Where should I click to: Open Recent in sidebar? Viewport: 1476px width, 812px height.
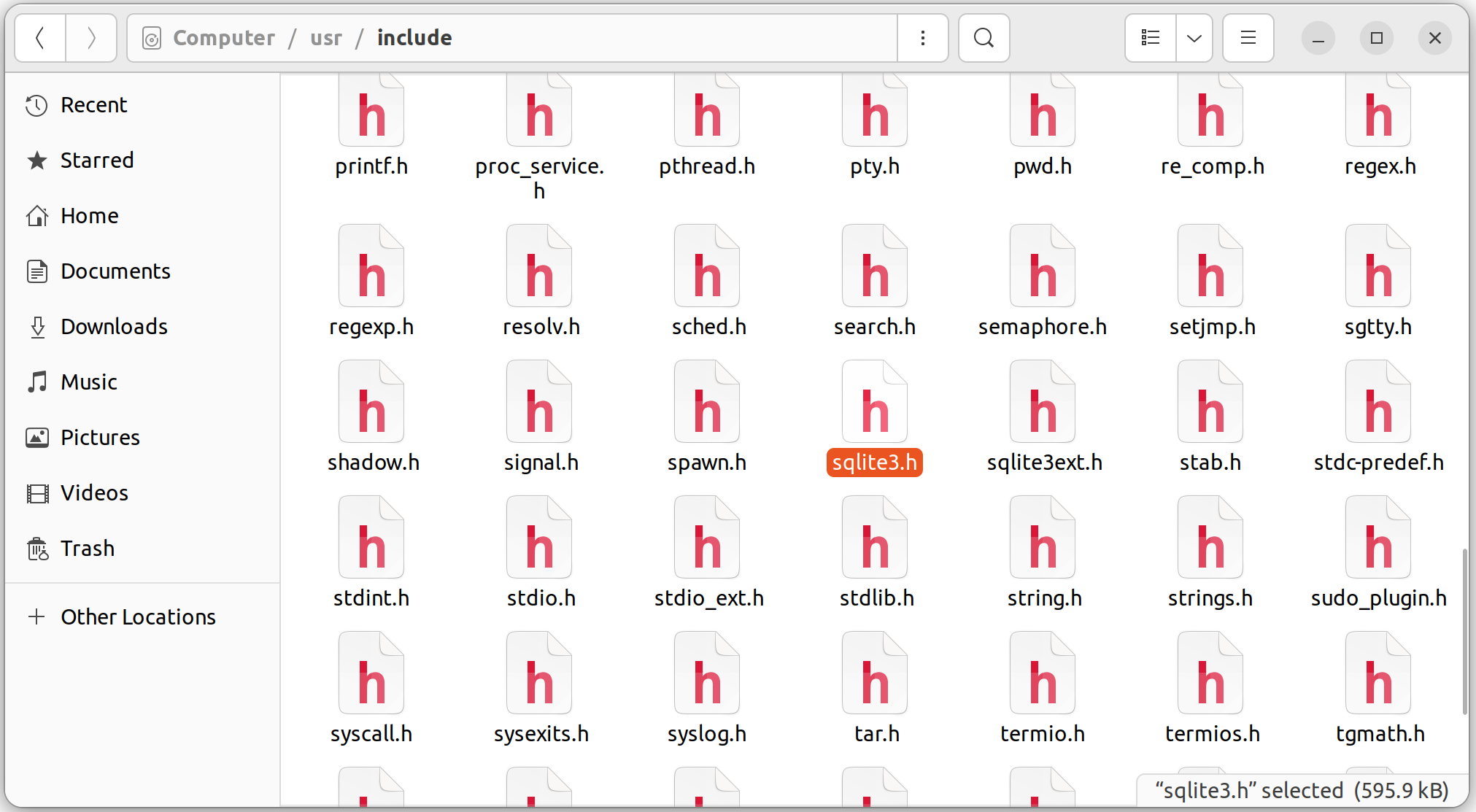coord(93,105)
